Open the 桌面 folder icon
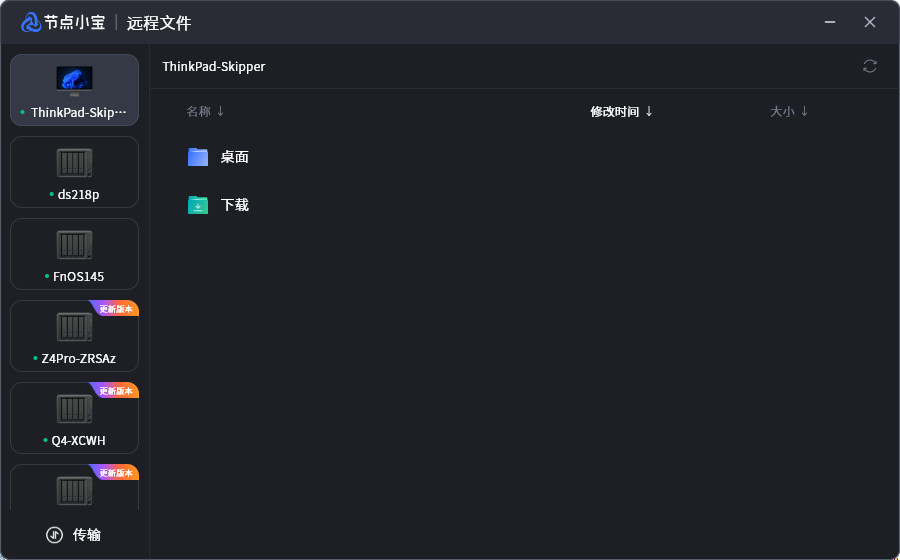 (198, 157)
